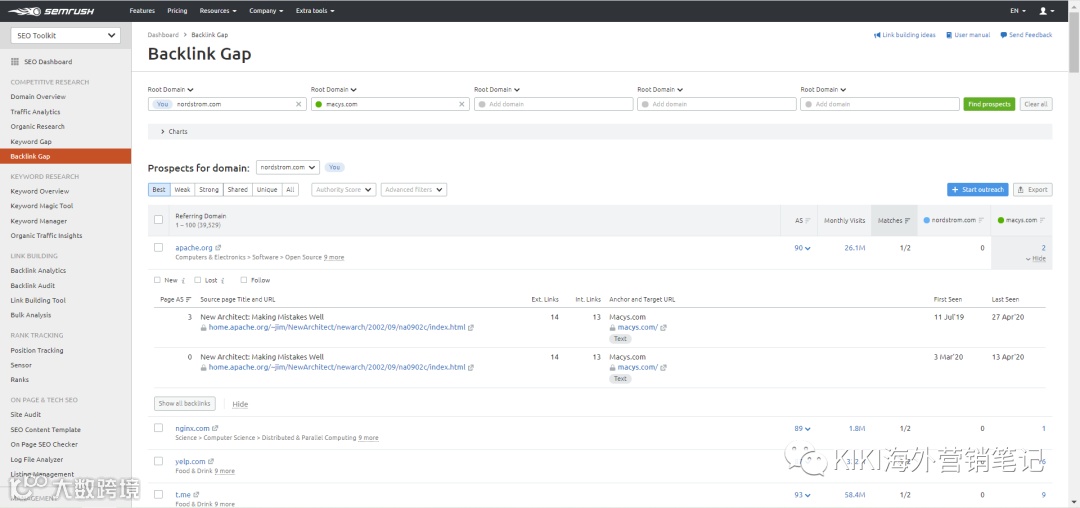Open yelp.com external link icon
The width and height of the screenshot is (1080, 508).
point(211,461)
